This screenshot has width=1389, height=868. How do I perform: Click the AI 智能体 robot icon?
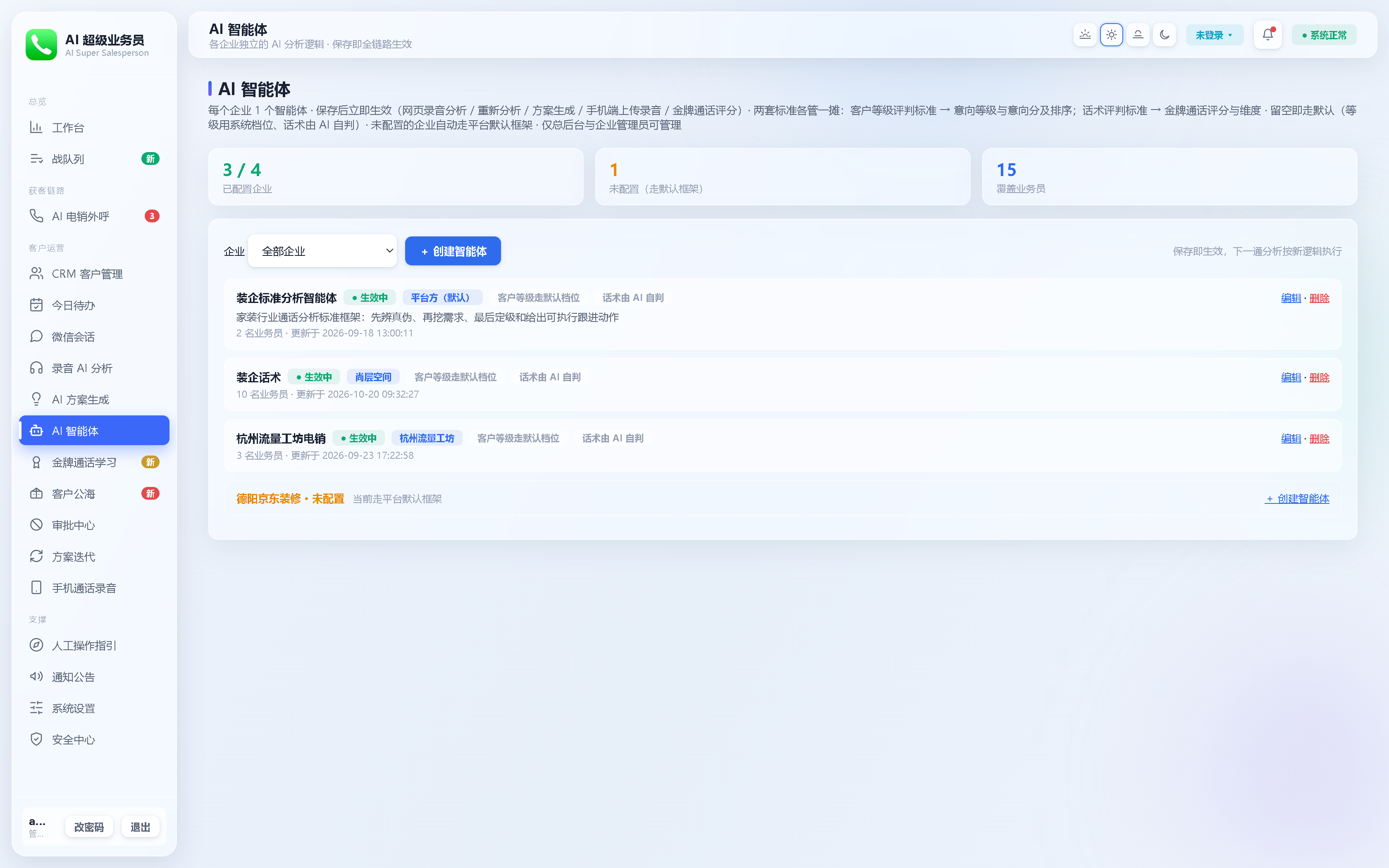click(36, 431)
